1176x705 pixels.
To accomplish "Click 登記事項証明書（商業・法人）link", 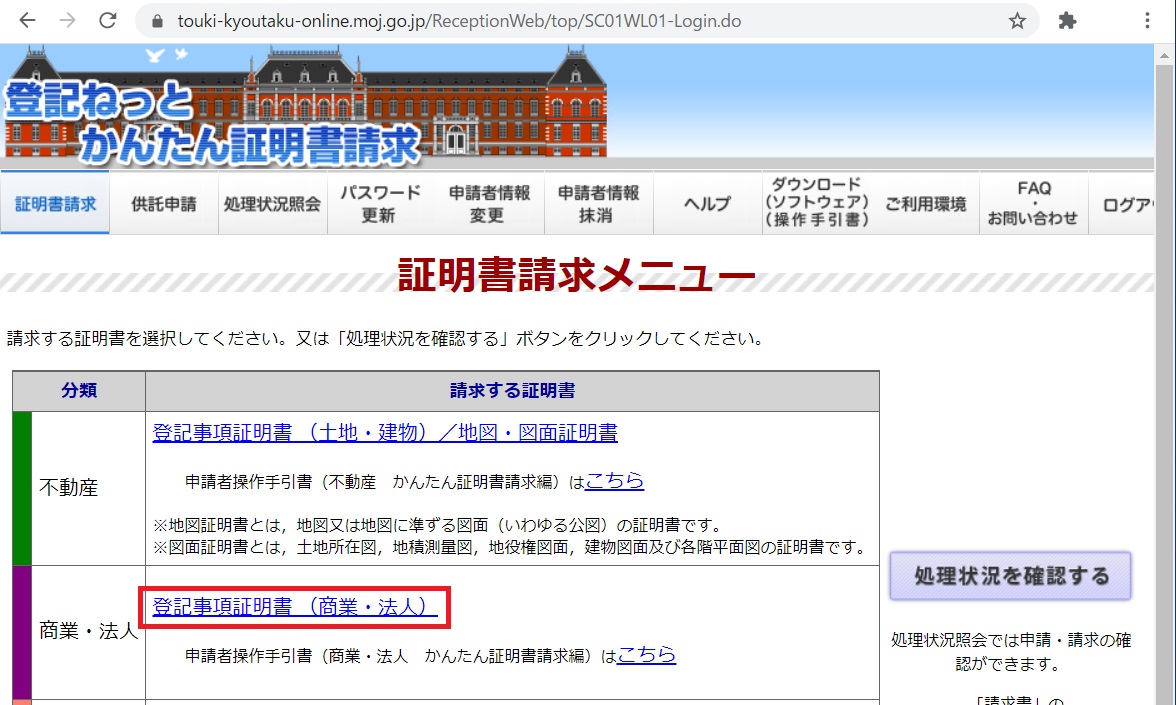I will 295,607.
